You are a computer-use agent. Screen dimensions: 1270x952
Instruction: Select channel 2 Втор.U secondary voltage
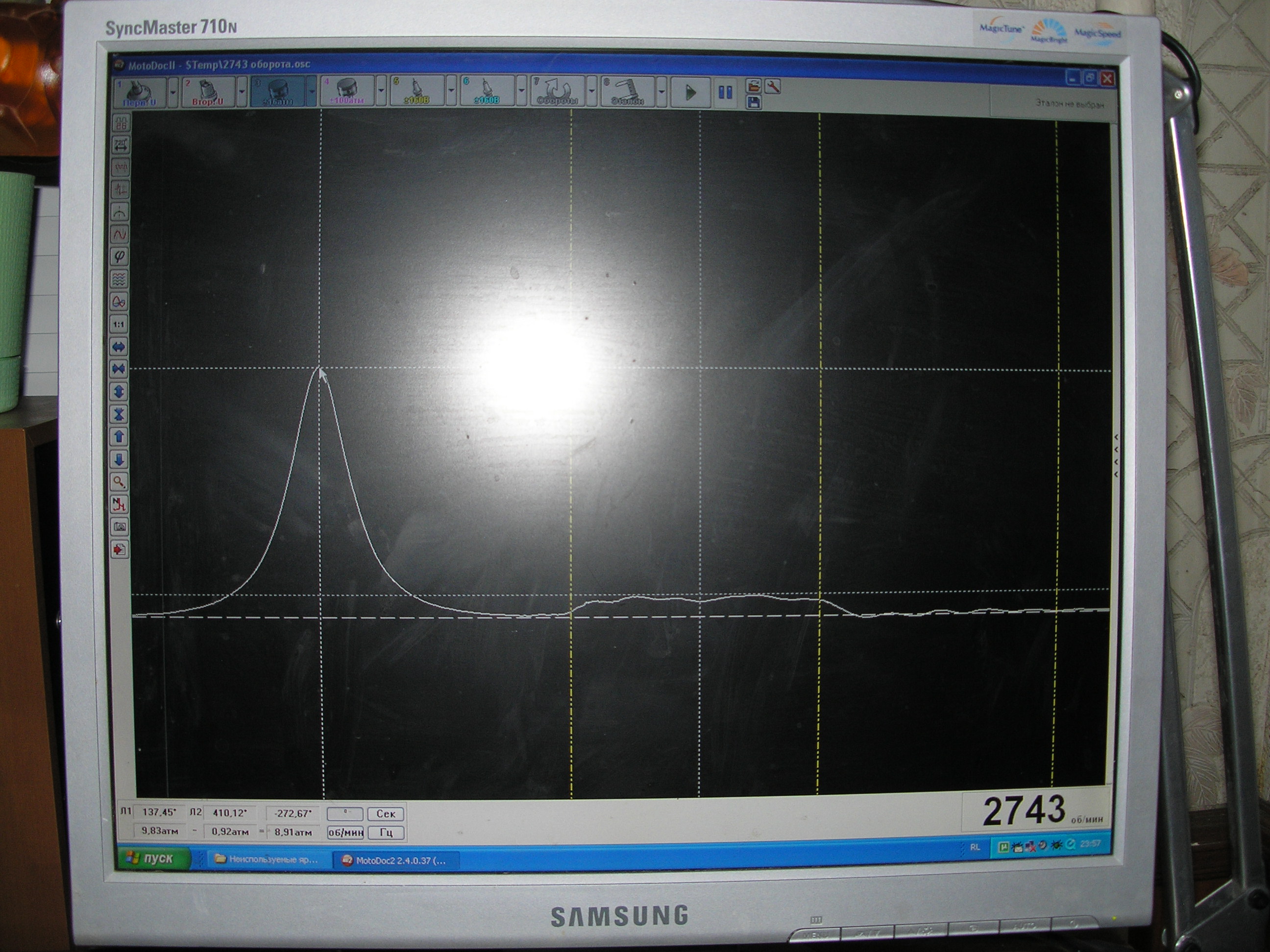pos(208,92)
